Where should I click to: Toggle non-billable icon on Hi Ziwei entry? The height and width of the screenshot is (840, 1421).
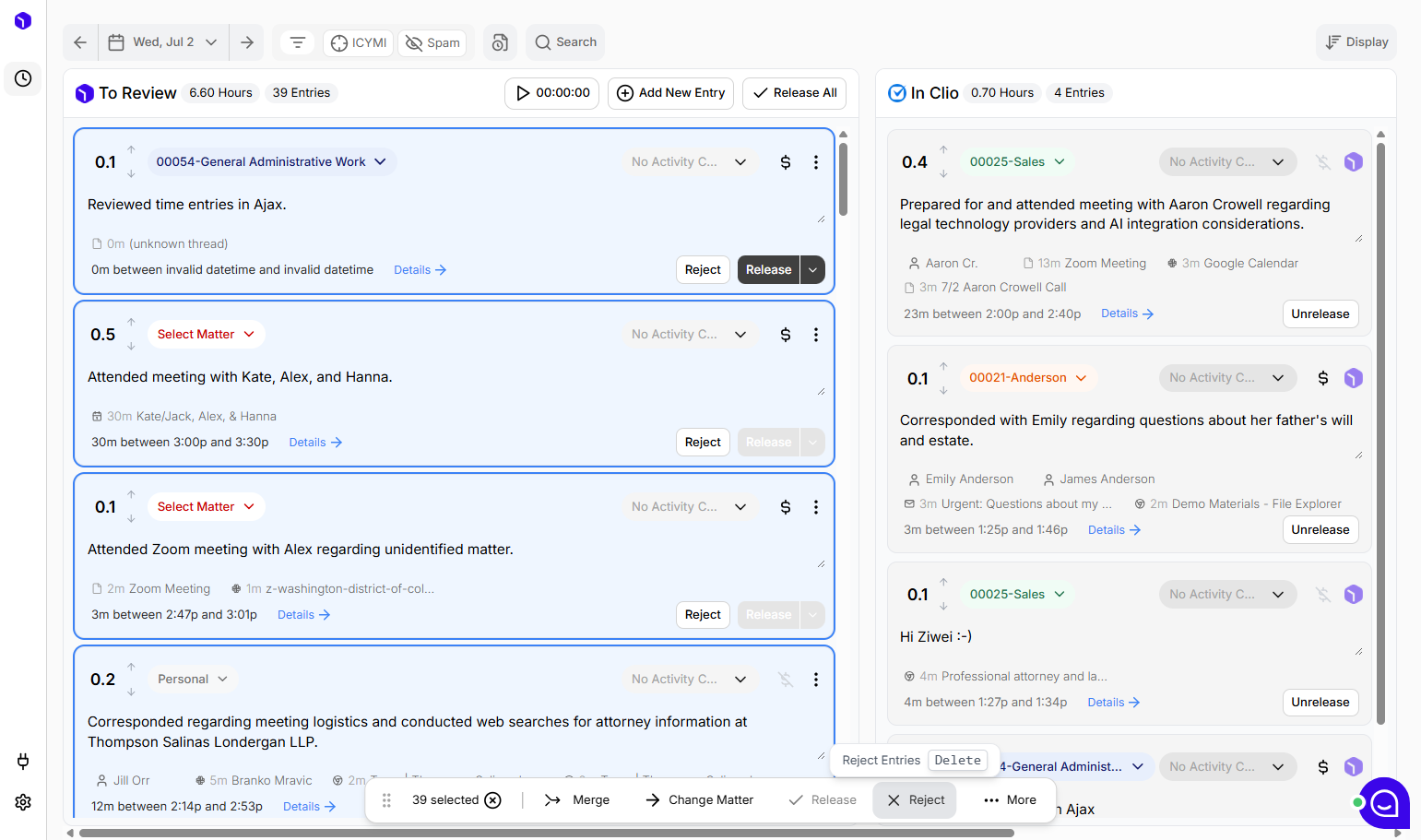click(x=1323, y=595)
